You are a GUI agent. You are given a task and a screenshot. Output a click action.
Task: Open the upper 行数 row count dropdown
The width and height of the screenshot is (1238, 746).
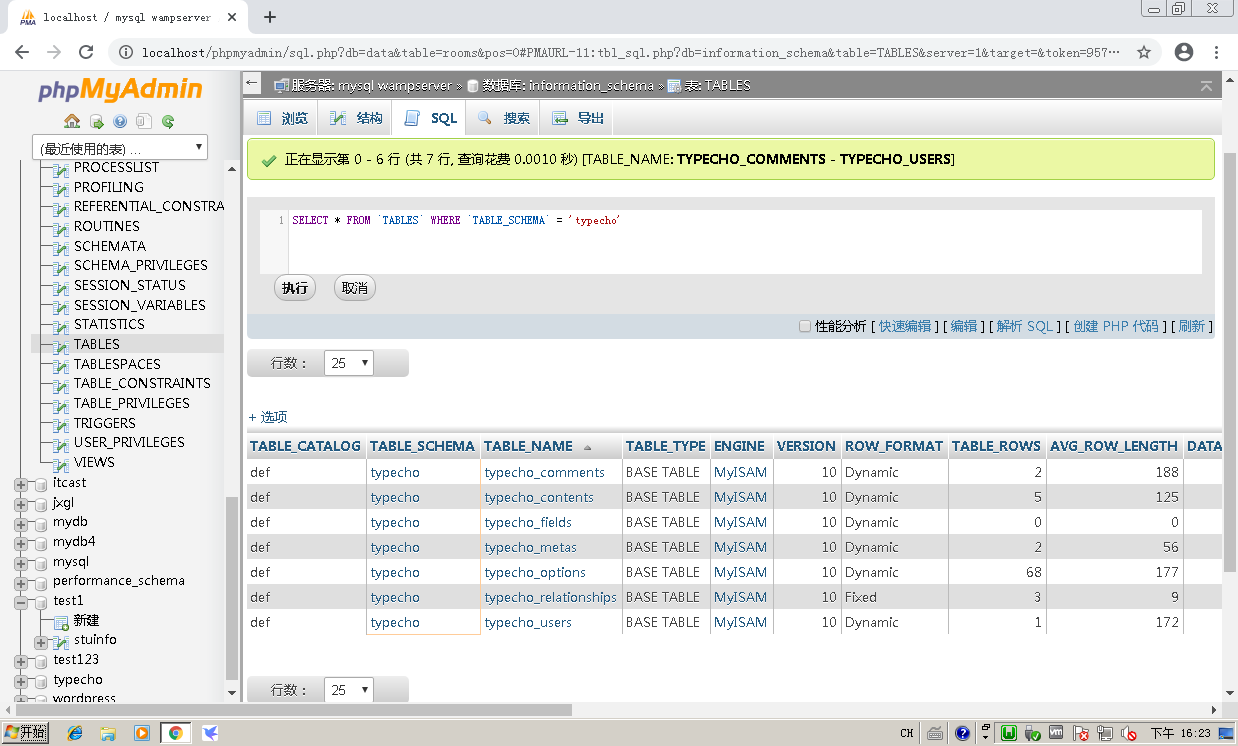tap(349, 363)
